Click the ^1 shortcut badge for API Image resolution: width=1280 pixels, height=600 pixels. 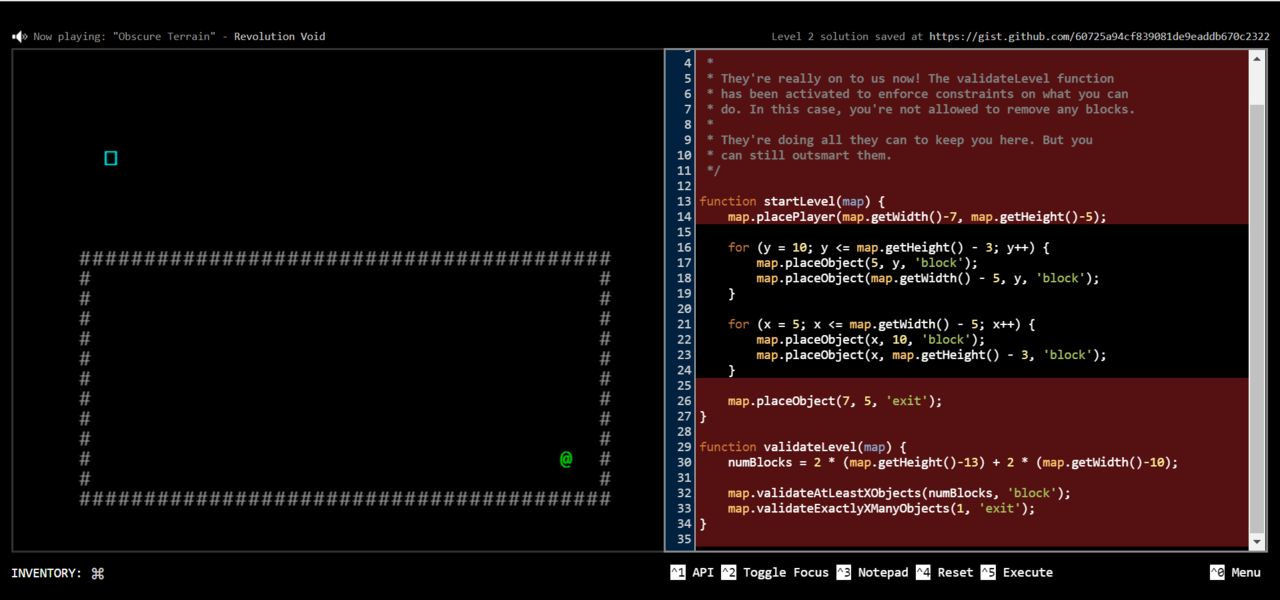[x=677, y=573]
